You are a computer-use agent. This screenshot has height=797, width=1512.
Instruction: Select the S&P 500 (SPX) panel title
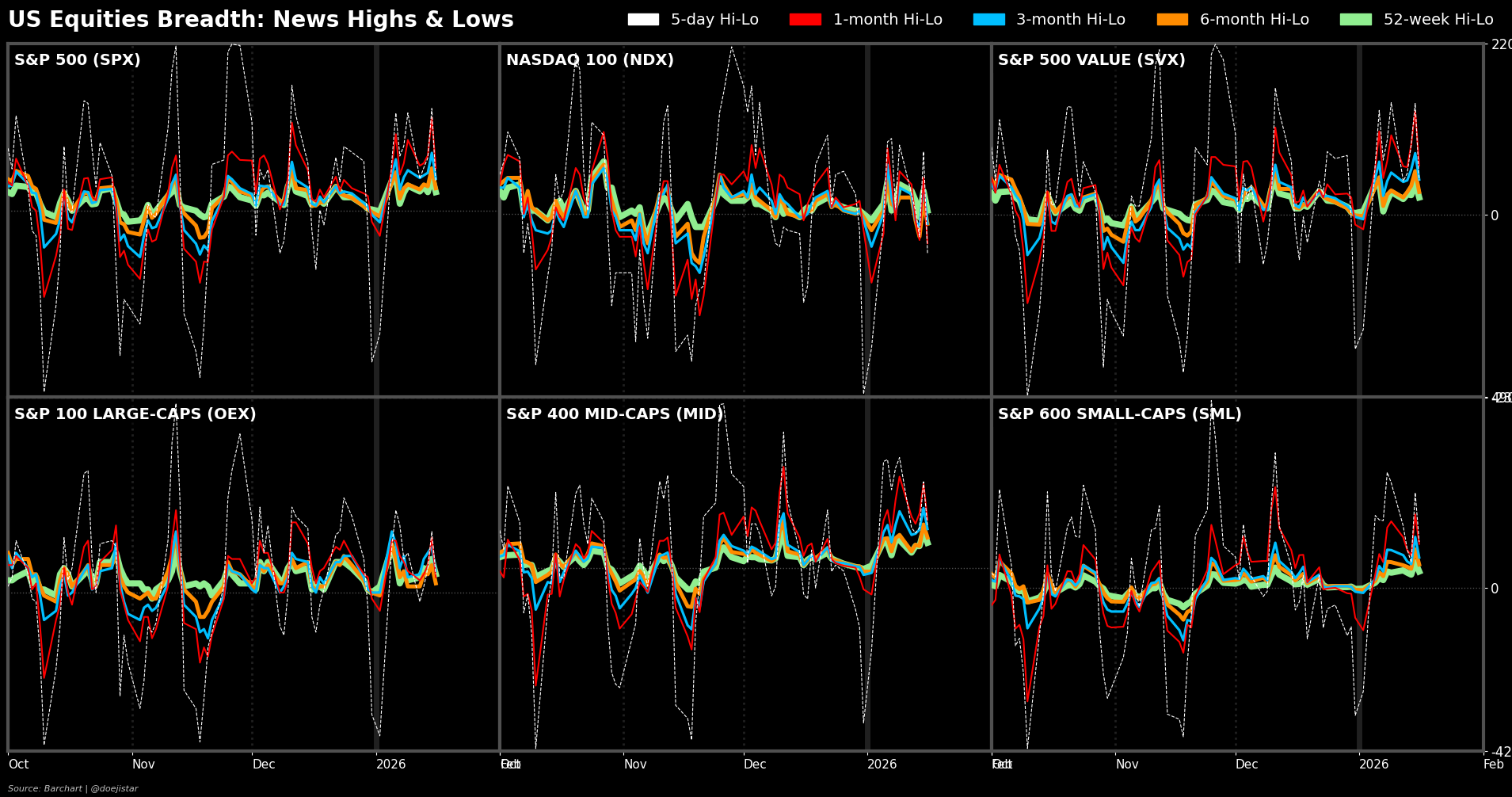(78, 61)
